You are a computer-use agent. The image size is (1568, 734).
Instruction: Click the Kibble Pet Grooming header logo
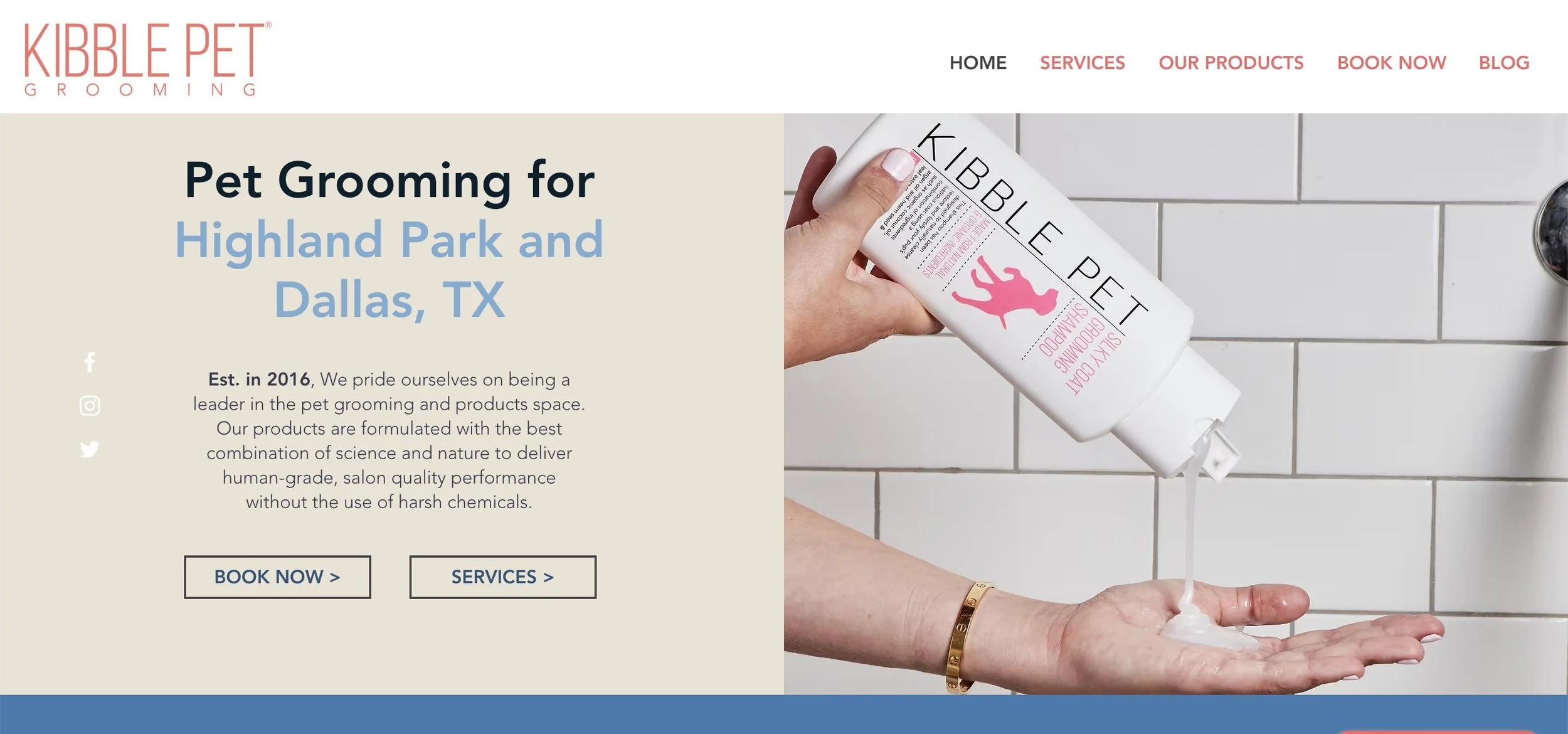147,59
